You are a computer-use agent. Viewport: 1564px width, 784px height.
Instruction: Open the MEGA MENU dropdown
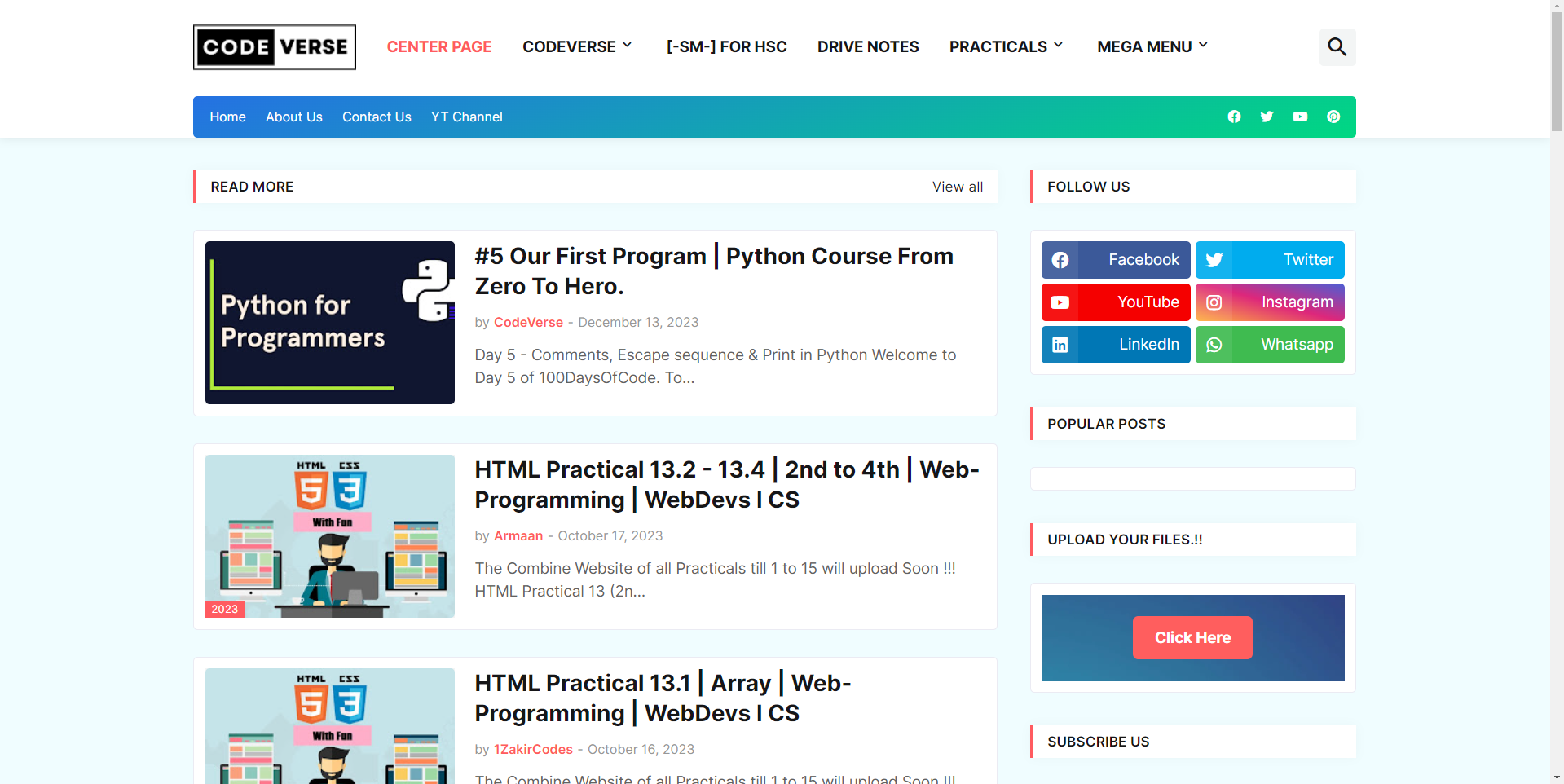coord(1152,46)
